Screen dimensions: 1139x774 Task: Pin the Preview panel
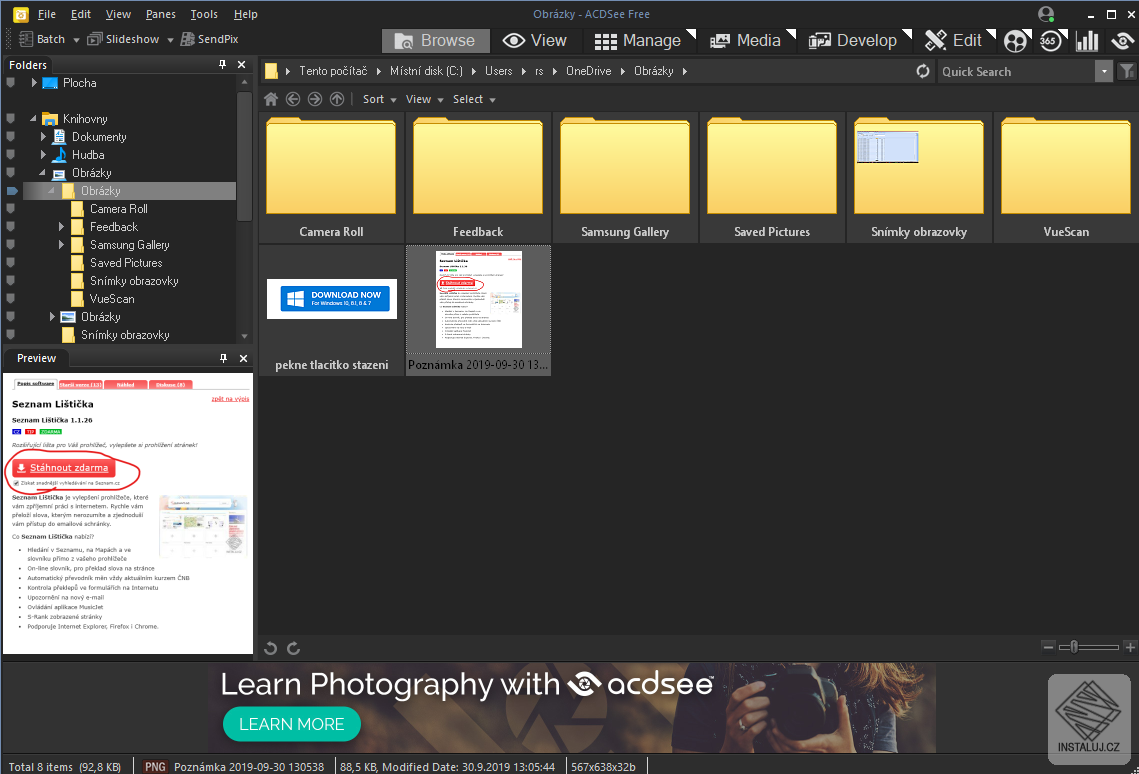tap(222, 358)
